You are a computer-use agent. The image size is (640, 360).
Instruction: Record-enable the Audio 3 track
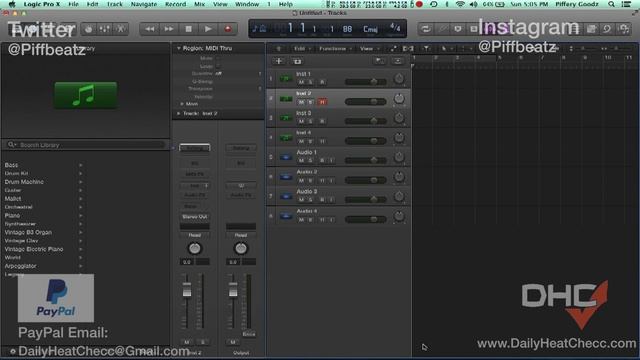point(322,200)
